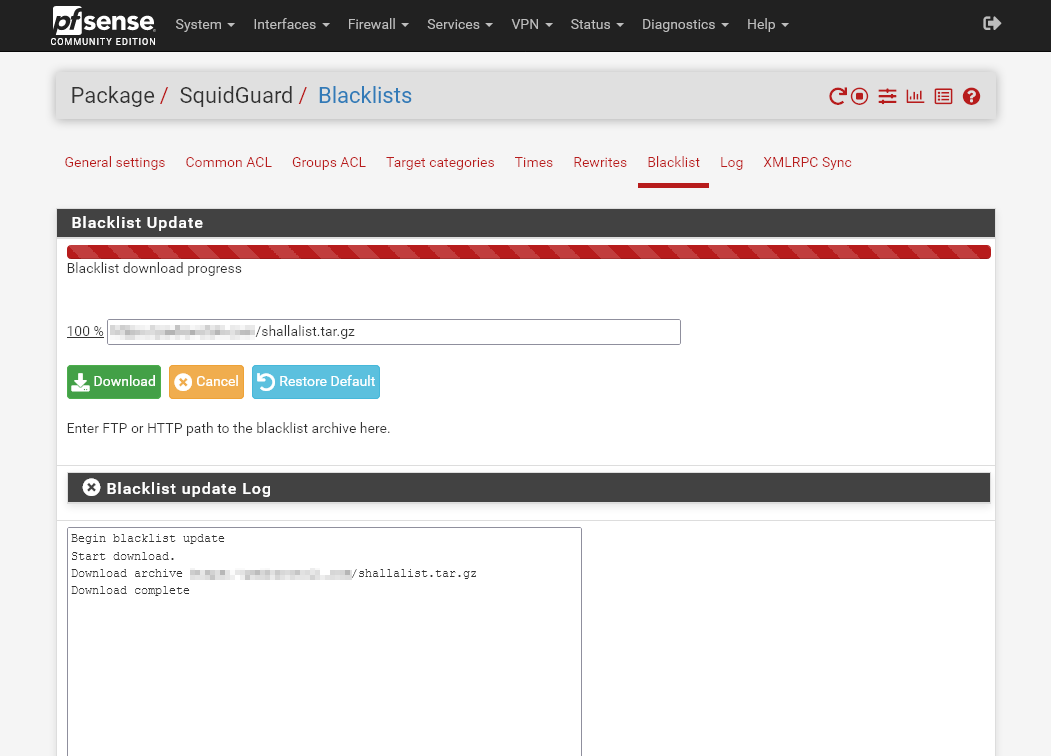Click the pfSense Community Edition logo

pyautogui.click(x=101, y=25)
